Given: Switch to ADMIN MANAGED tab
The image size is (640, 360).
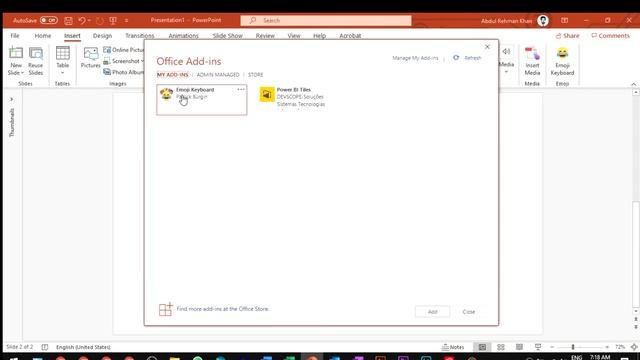Looking at the screenshot, I should point(218,75).
